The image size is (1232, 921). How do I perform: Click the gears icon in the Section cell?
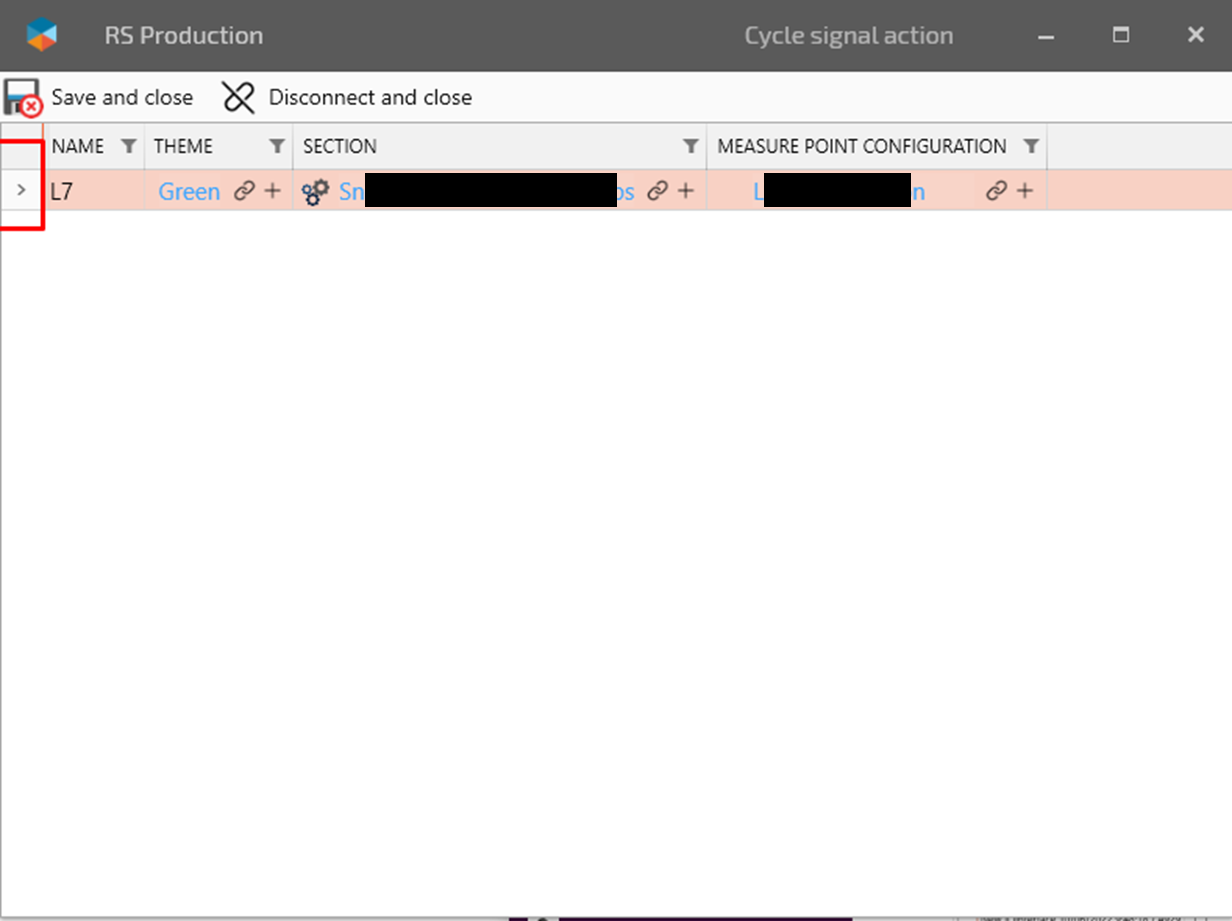pos(316,192)
